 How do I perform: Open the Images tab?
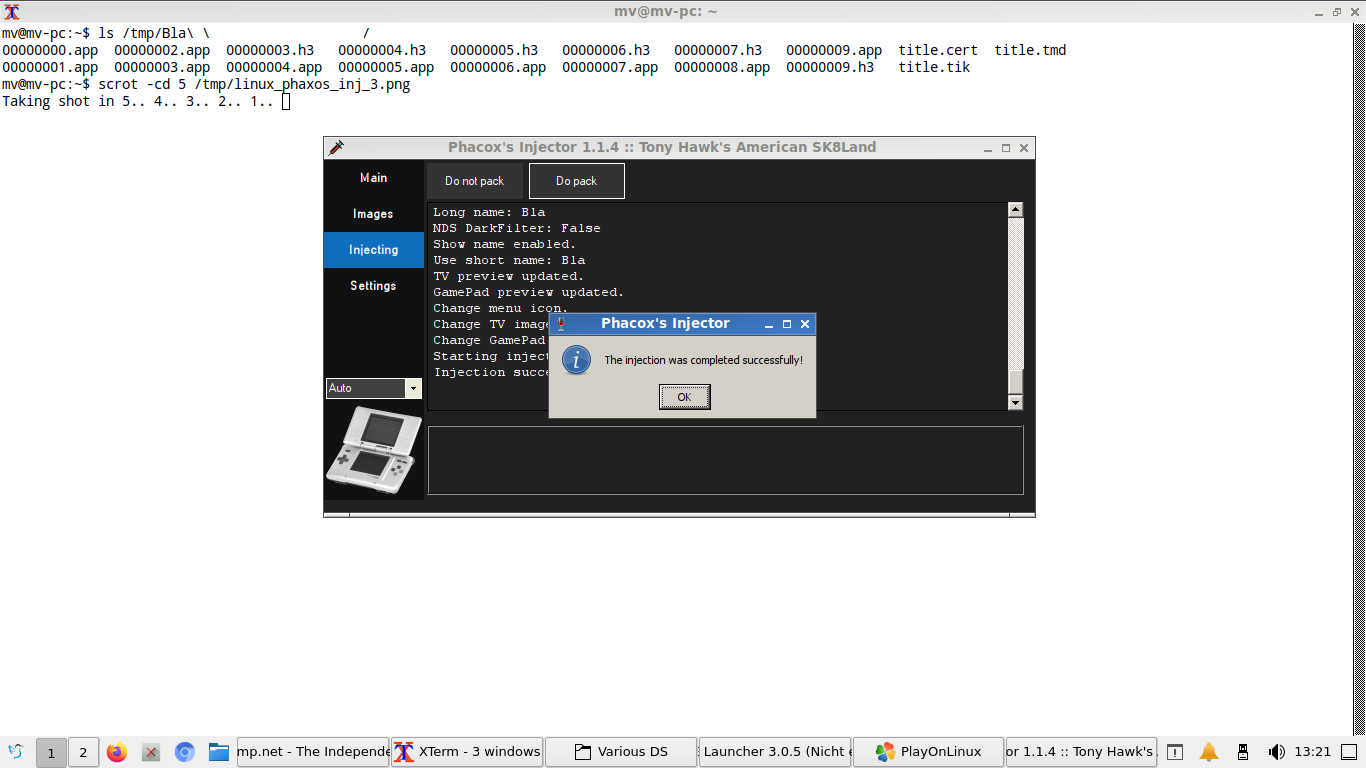coord(374,214)
